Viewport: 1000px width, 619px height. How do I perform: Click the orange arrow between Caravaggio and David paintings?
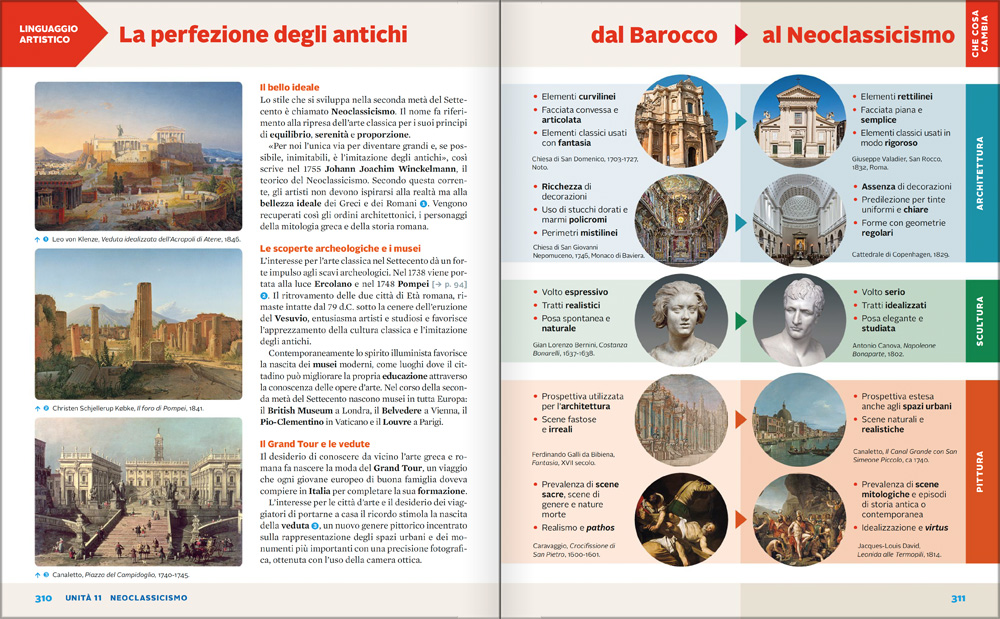[x=740, y=519]
